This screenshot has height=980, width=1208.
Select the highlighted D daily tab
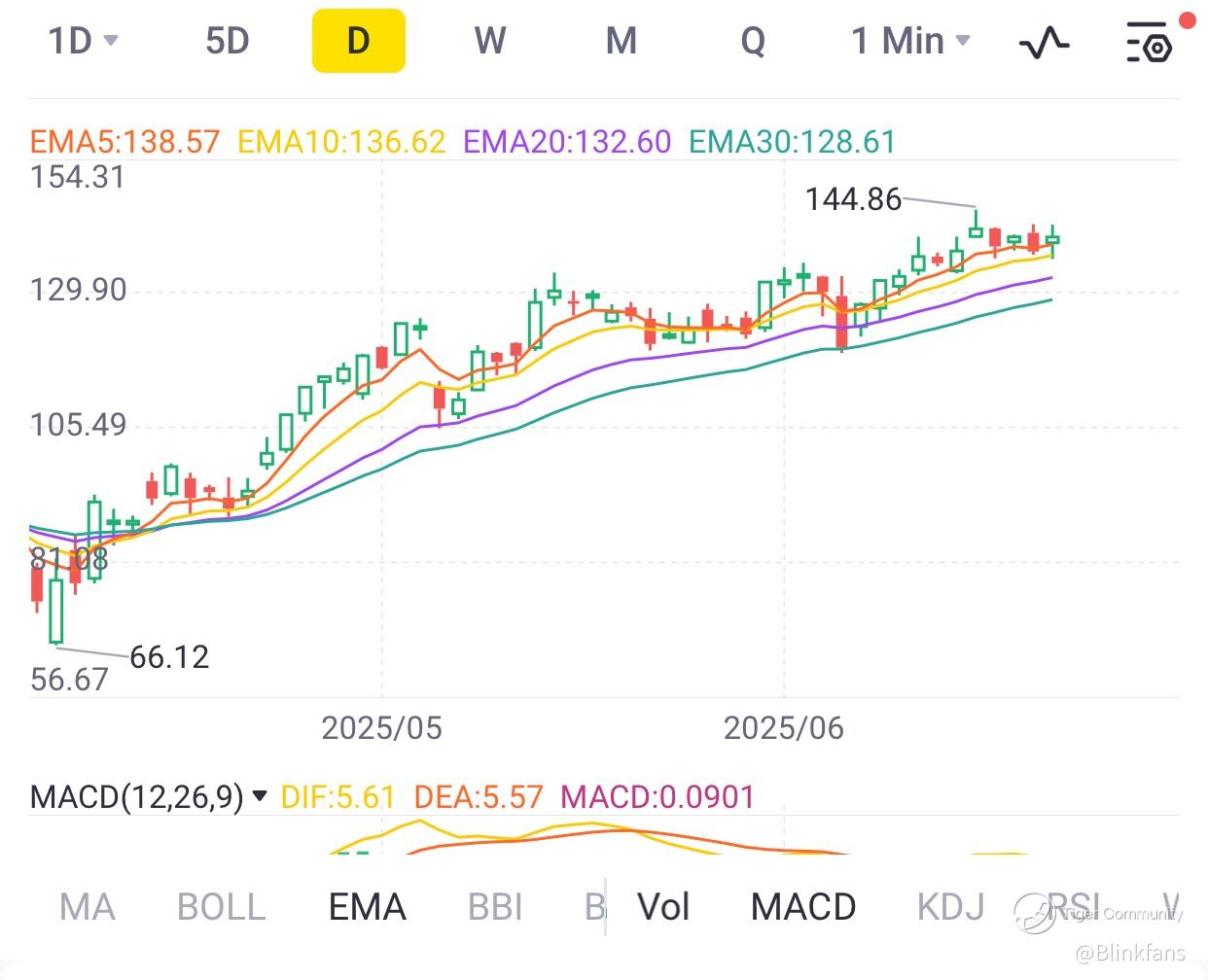point(358,41)
